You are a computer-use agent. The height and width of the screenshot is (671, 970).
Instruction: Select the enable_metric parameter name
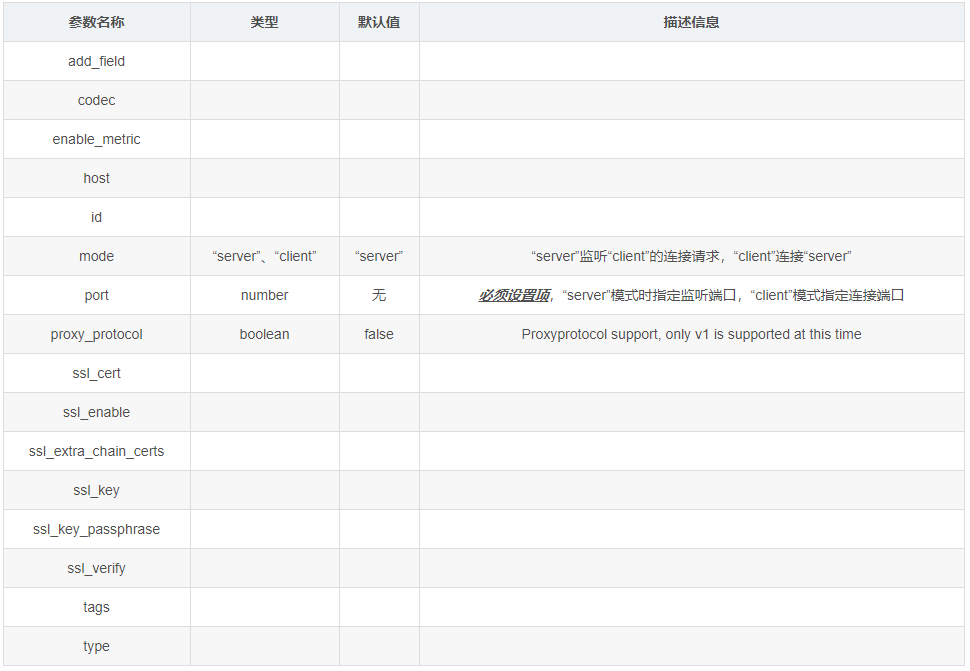pos(97,139)
